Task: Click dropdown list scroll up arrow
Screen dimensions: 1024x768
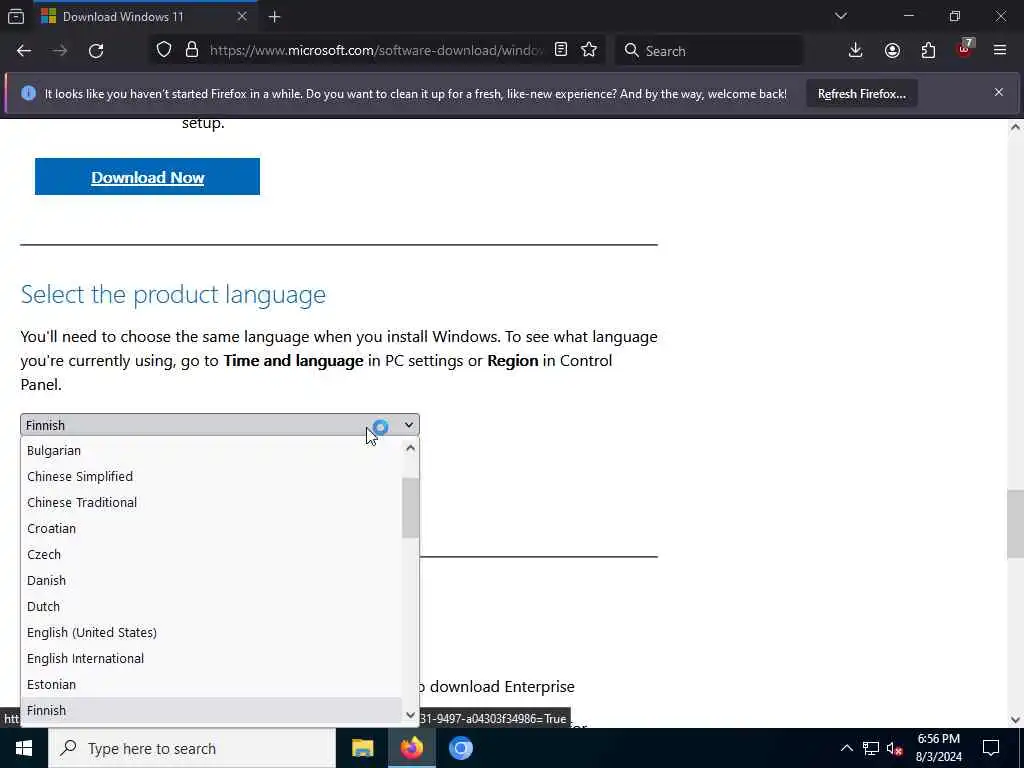Action: [x=410, y=448]
